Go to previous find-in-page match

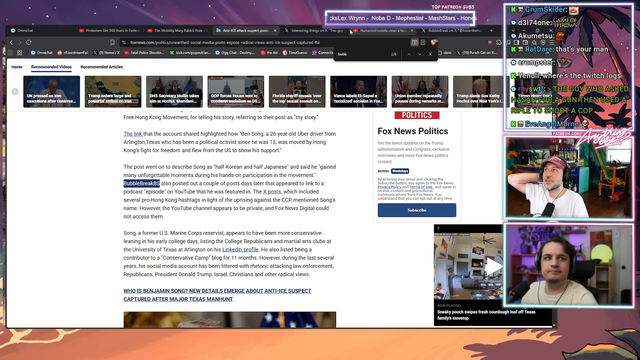(x=409, y=54)
